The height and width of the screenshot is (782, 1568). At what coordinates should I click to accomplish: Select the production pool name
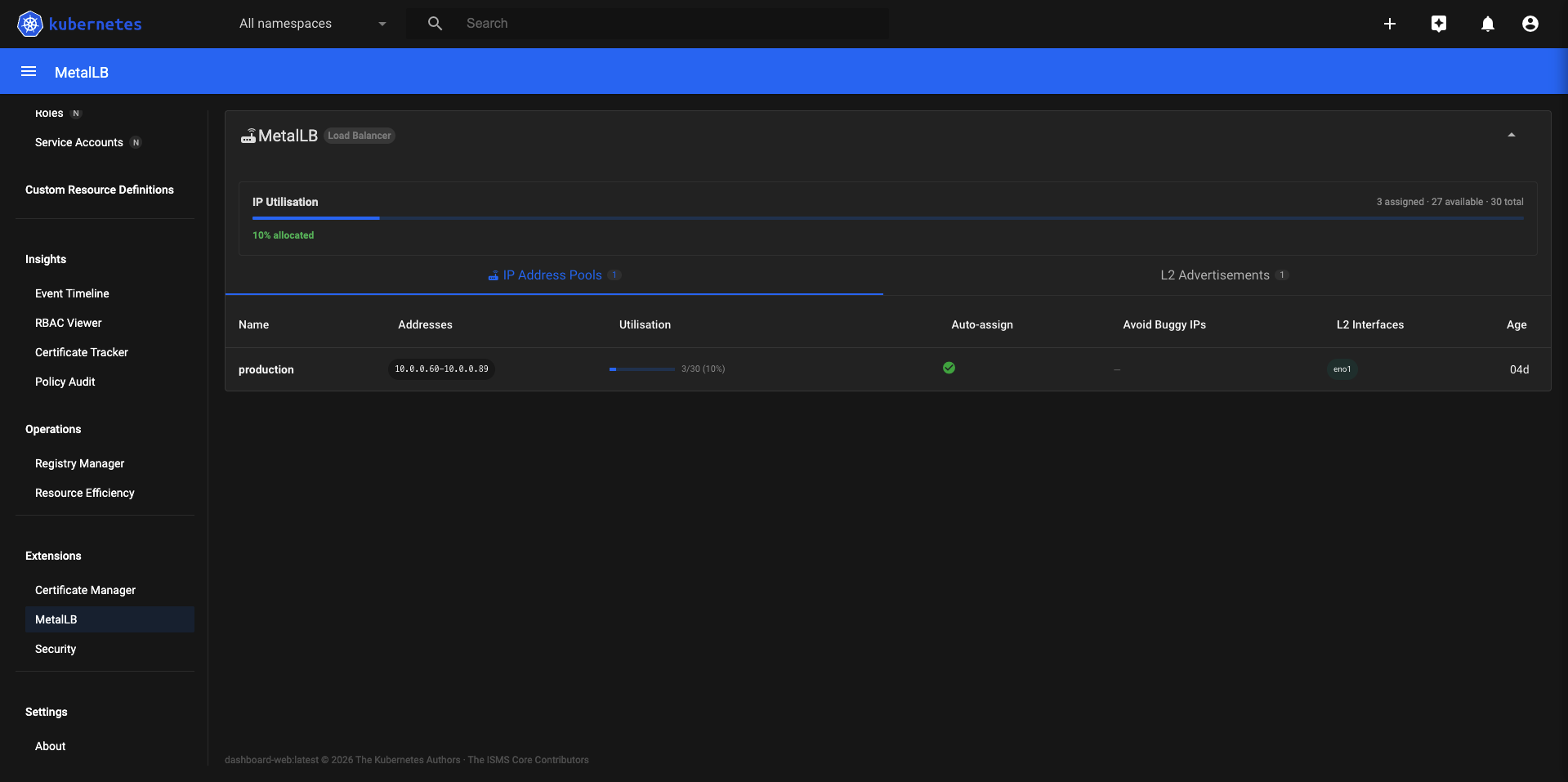pyautogui.click(x=266, y=369)
